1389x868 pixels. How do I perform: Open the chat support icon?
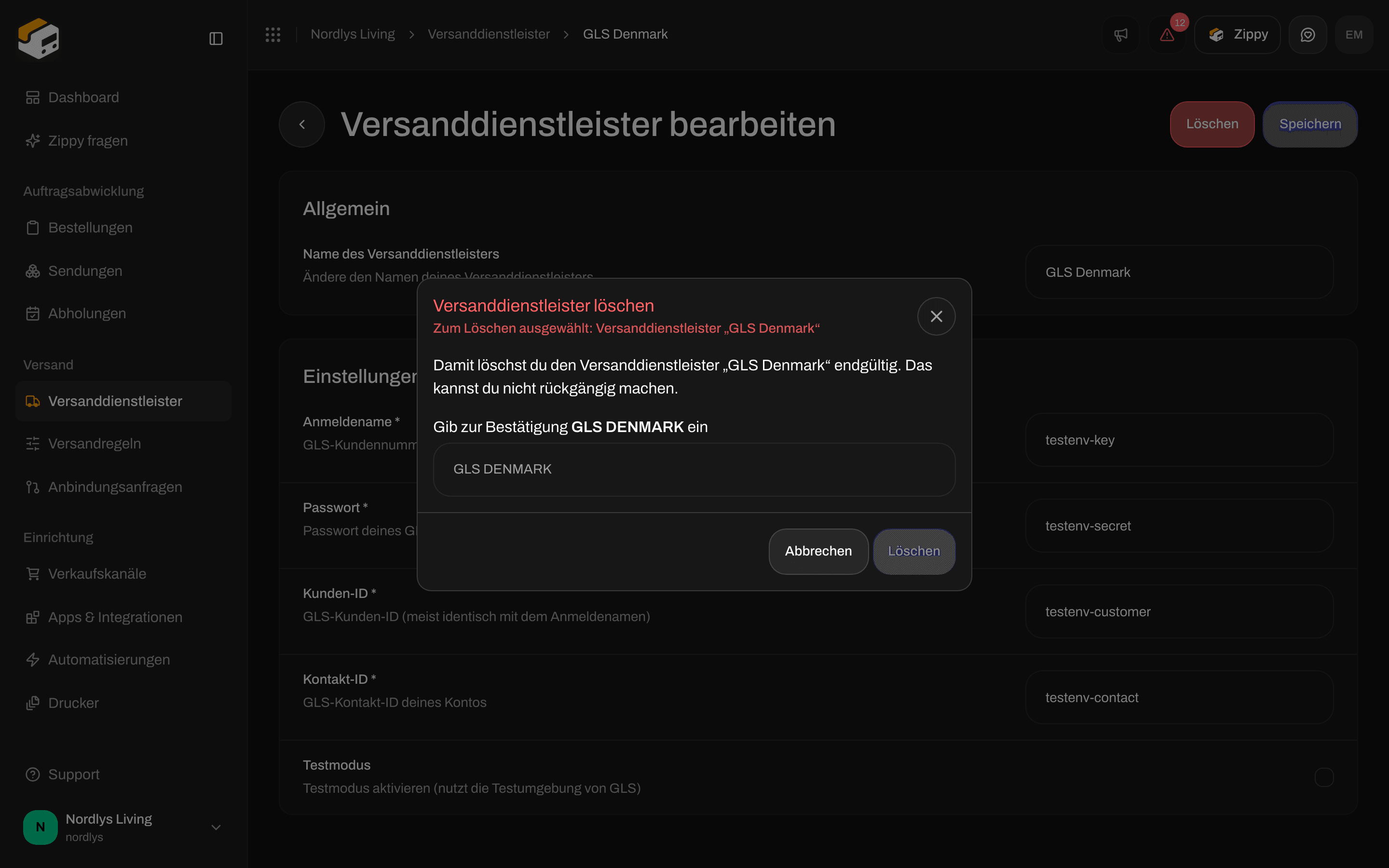coord(1307,35)
